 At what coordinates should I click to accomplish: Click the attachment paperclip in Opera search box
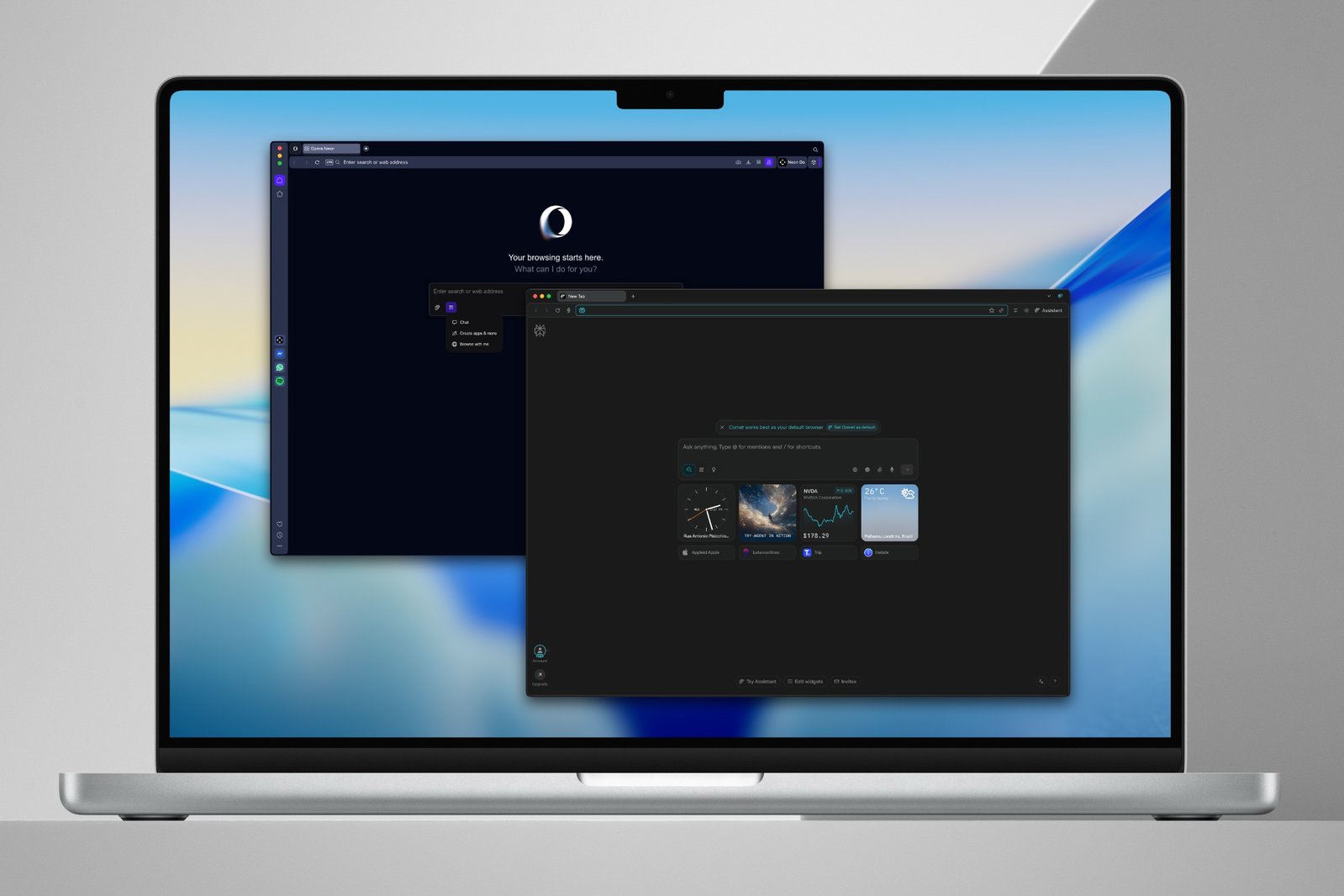click(x=437, y=308)
